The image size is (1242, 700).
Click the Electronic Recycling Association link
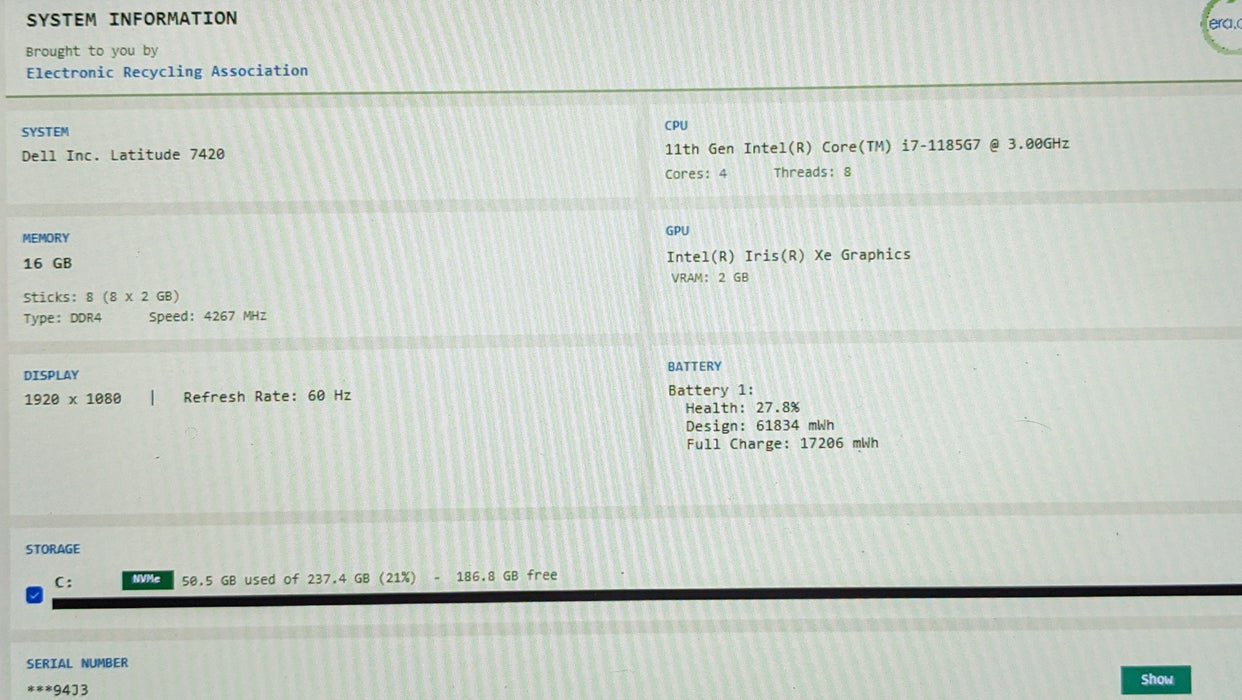167,72
